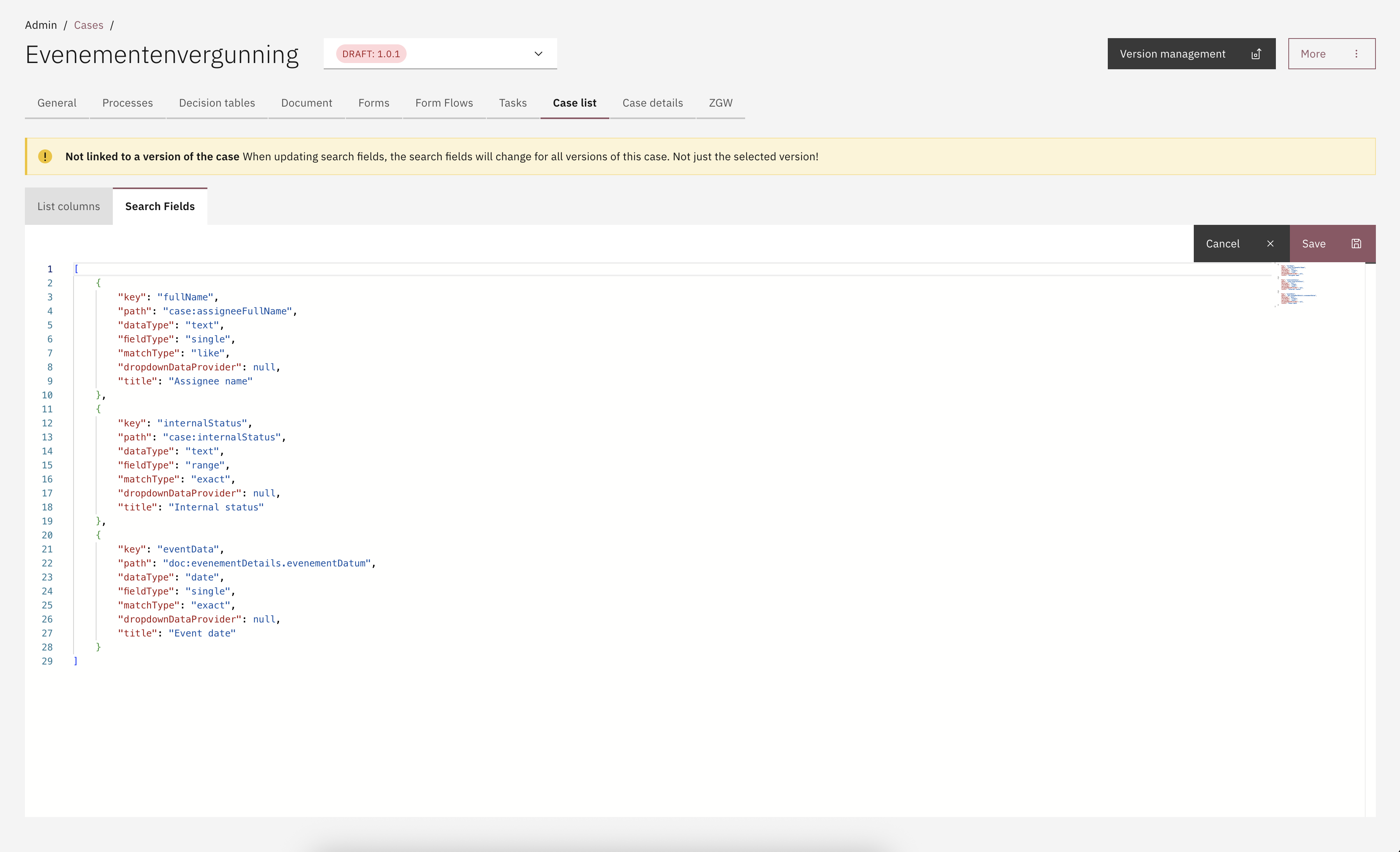Image resolution: width=1400 pixels, height=852 pixels.
Task: Switch to the List columns tab
Action: 69,207
